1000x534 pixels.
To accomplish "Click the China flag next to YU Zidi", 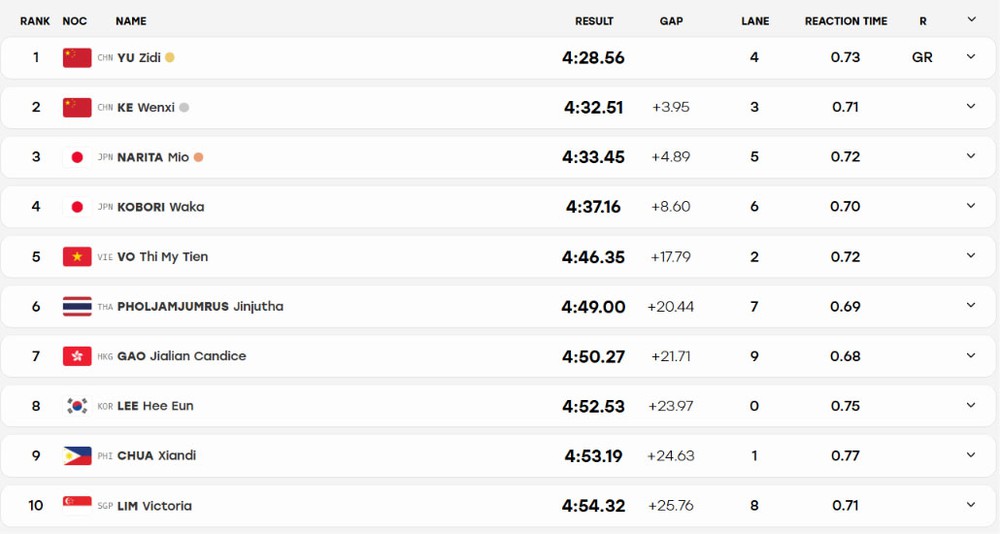I will click(77, 57).
